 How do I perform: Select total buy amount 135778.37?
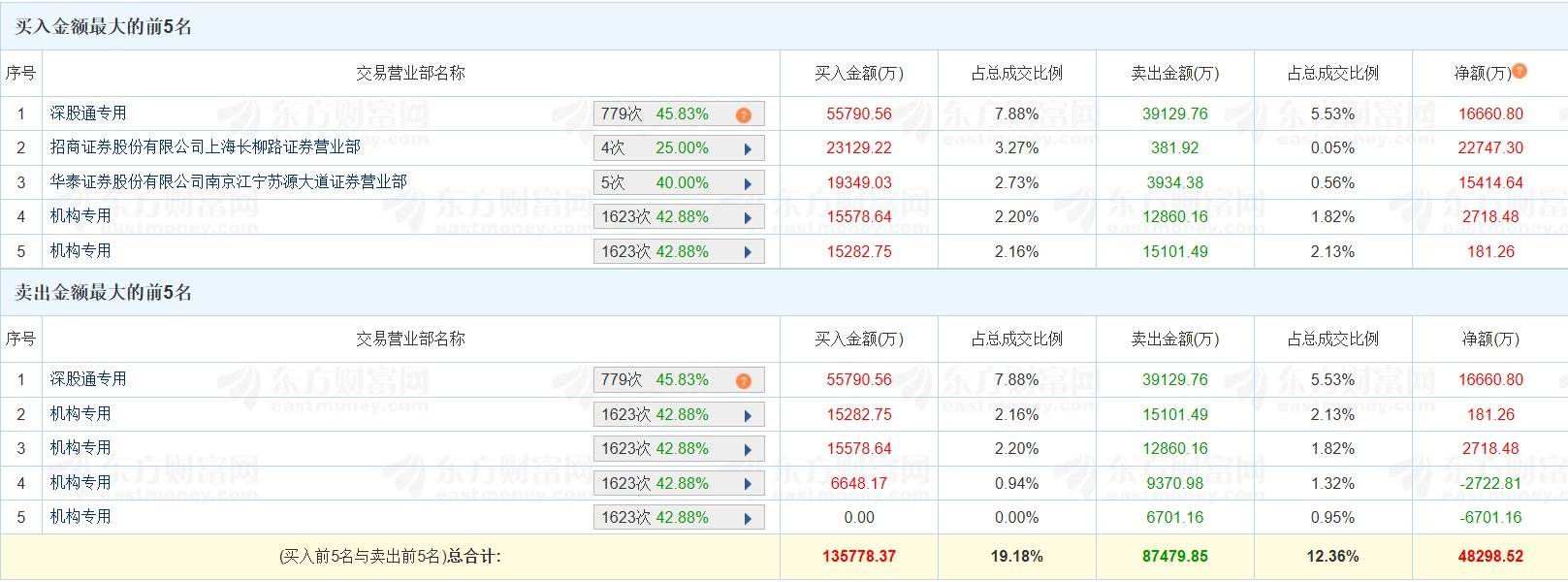click(859, 557)
